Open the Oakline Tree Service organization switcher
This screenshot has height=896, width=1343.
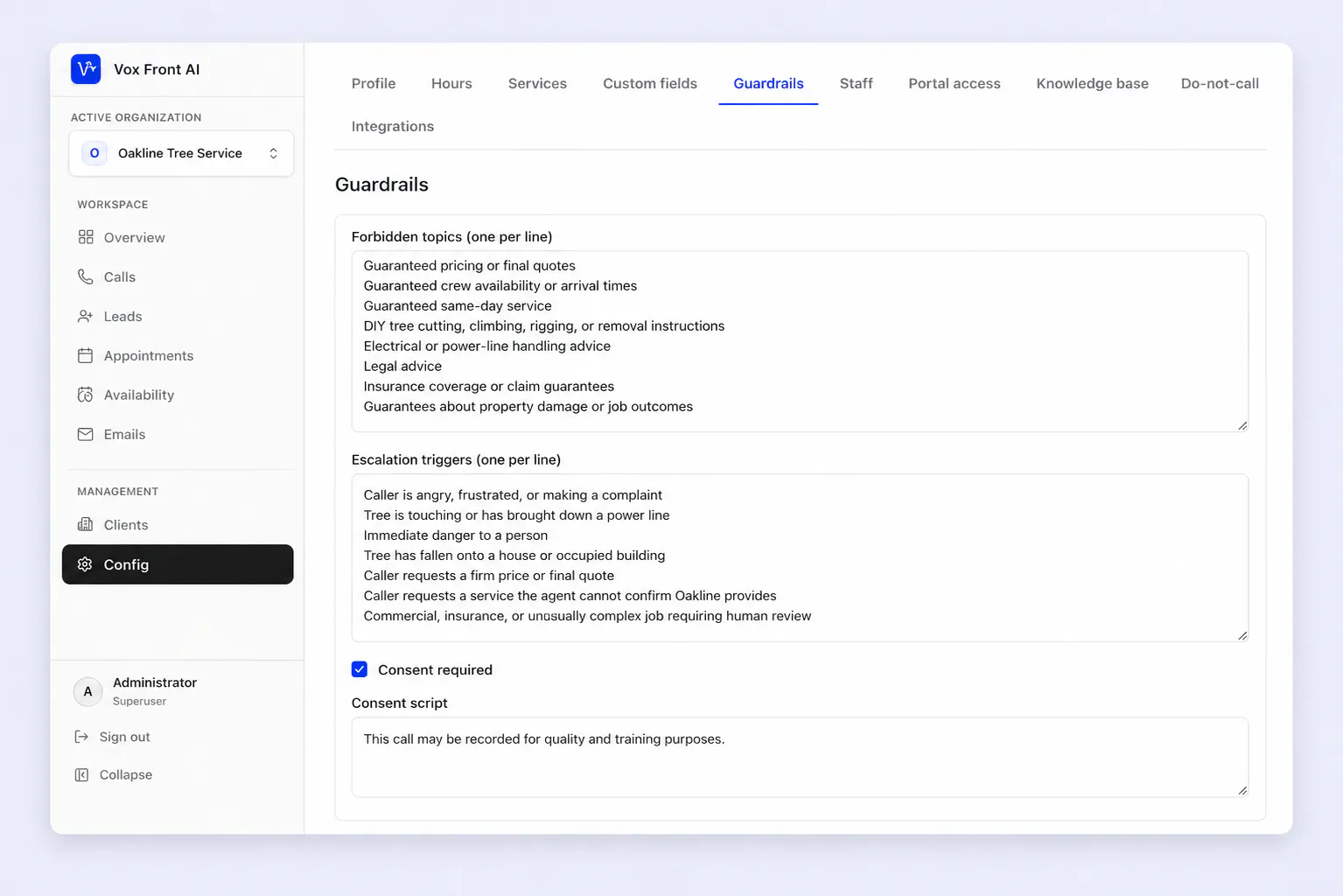pyautogui.click(x=181, y=153)
